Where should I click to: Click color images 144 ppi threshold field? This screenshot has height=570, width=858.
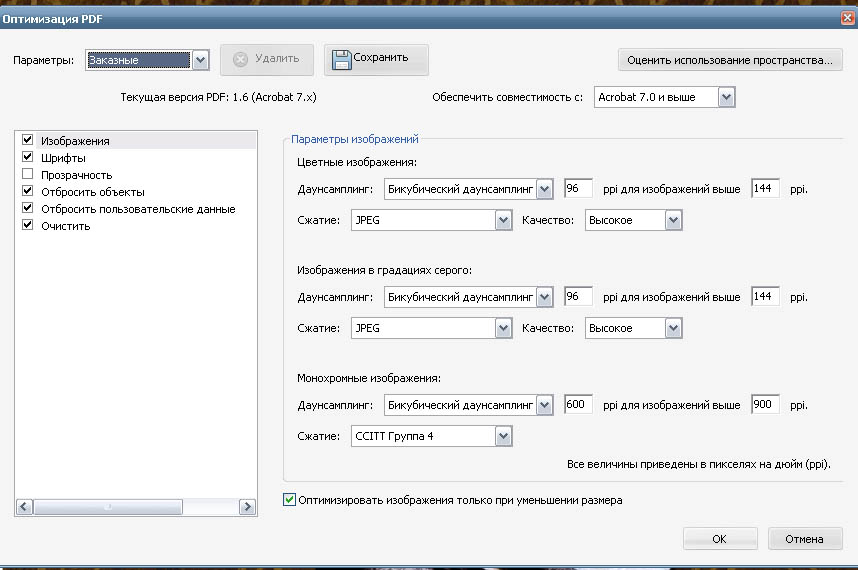[766, 188]
